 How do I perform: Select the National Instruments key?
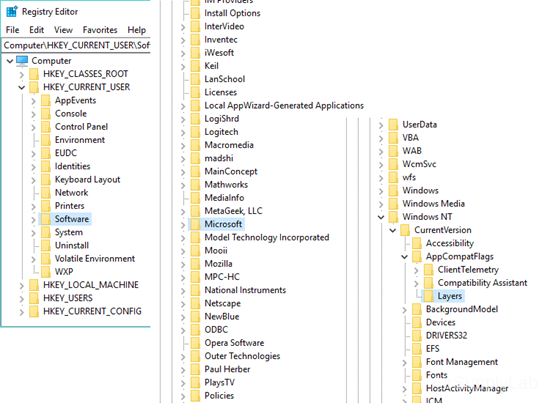245,290
